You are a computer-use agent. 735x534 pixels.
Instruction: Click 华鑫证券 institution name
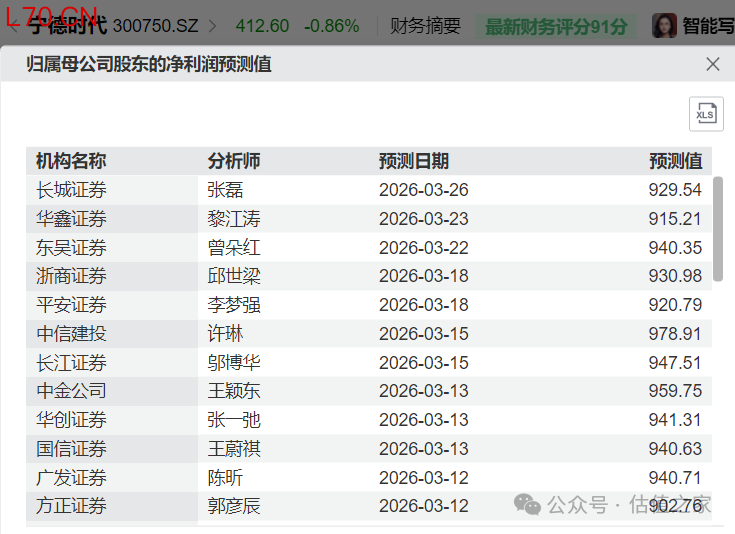[71, 219]
